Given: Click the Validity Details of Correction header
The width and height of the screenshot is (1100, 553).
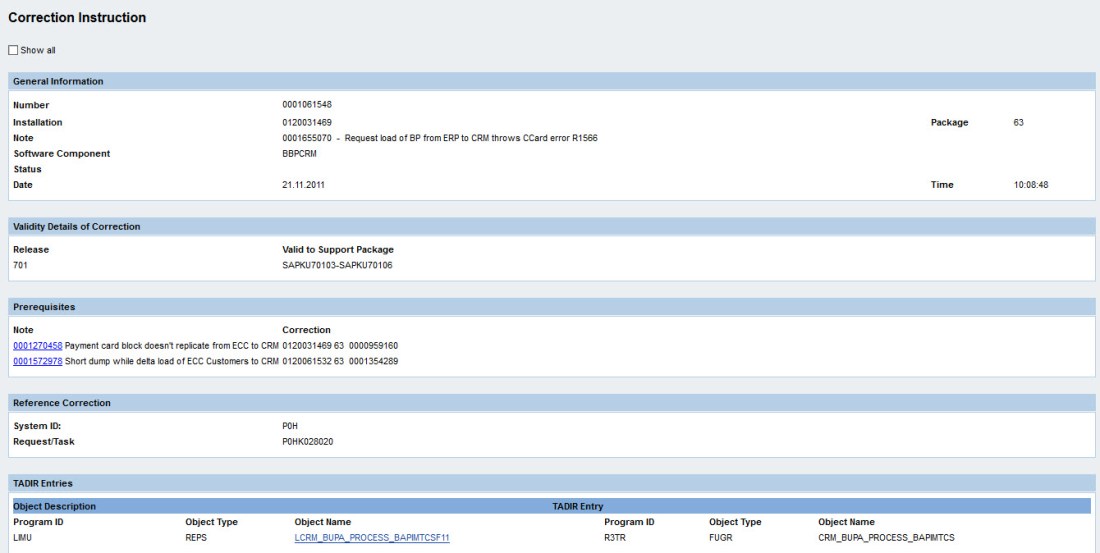Looking at the screenshot, I should coord(76,227).
